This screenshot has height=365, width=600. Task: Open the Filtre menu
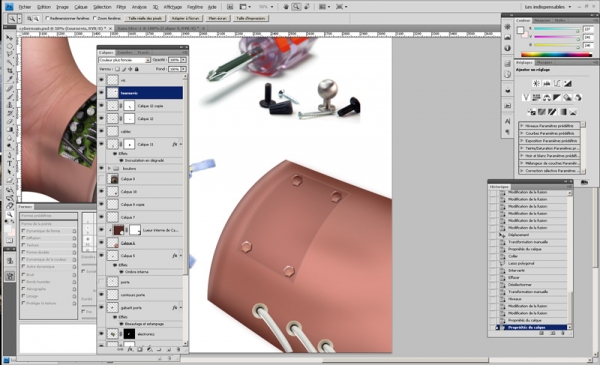coord(121,7)
